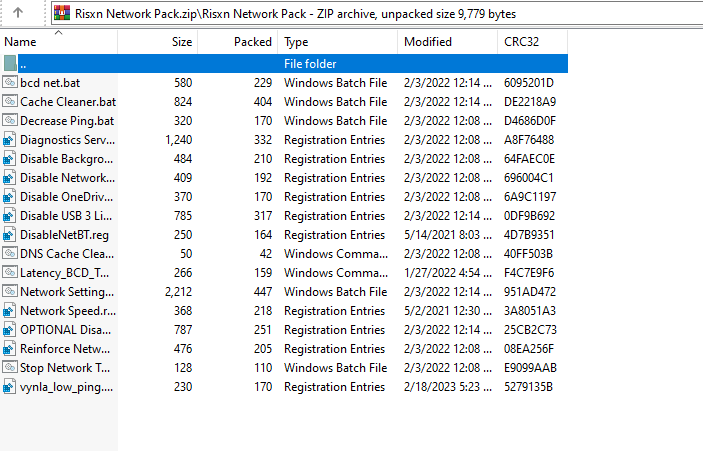Select the Cache Cleaner.bat file icon
703x451 pixels.
pyautogui.click(x=10, y=102)
